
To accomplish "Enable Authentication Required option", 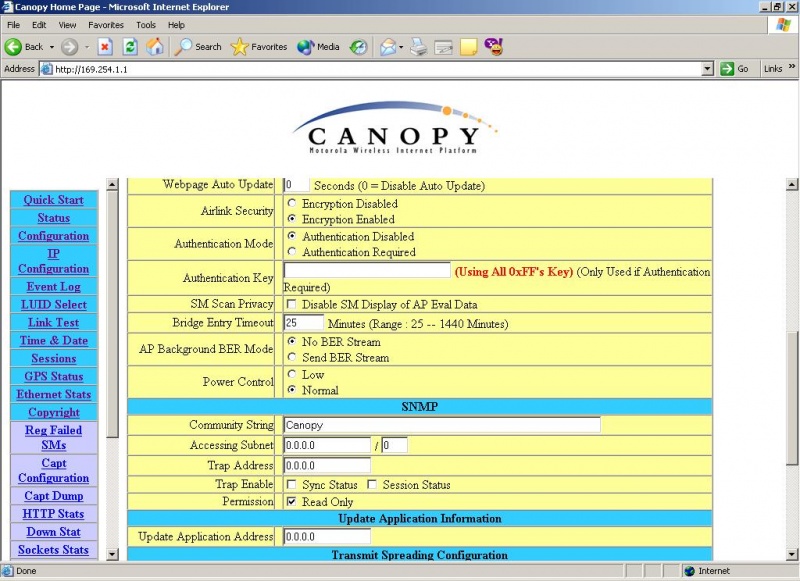I will pos(291,252).
